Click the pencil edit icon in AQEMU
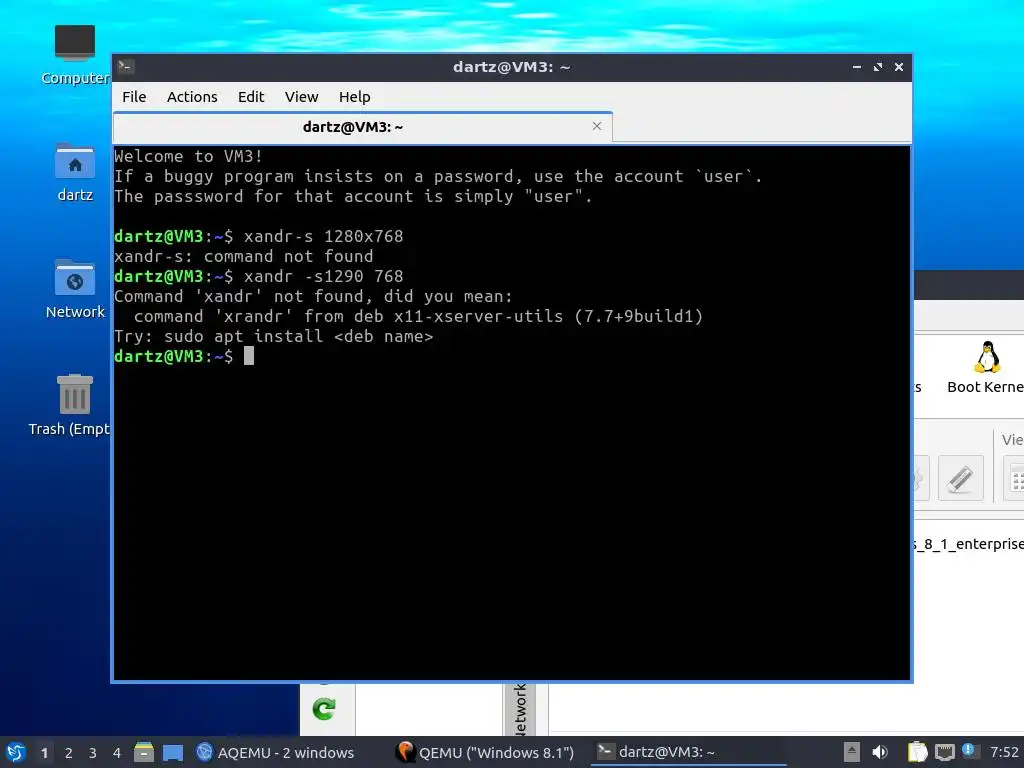 pyautogui.click(x=961, y=478)
